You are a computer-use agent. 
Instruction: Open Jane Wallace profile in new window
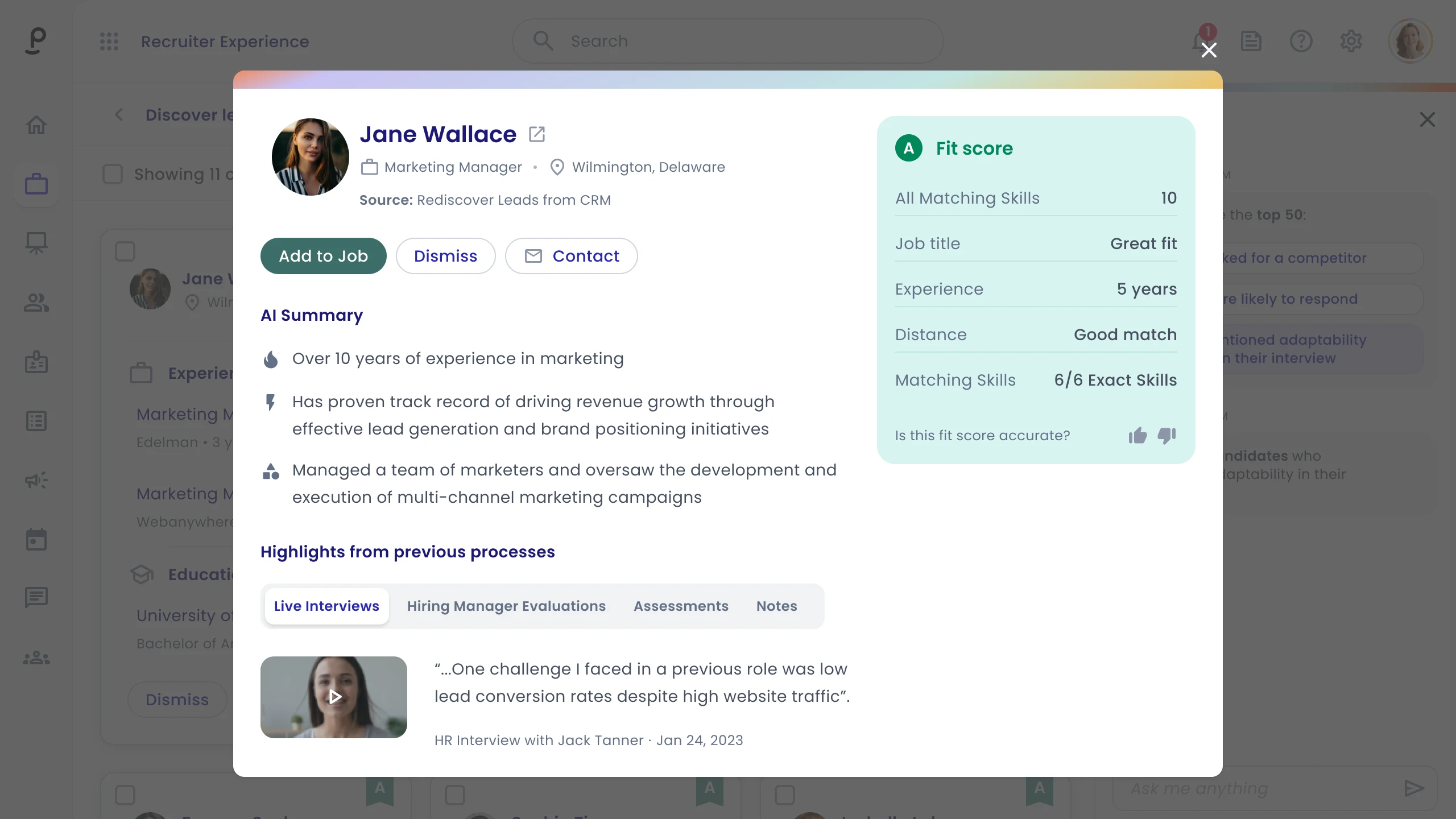click(x=537, y=134)
